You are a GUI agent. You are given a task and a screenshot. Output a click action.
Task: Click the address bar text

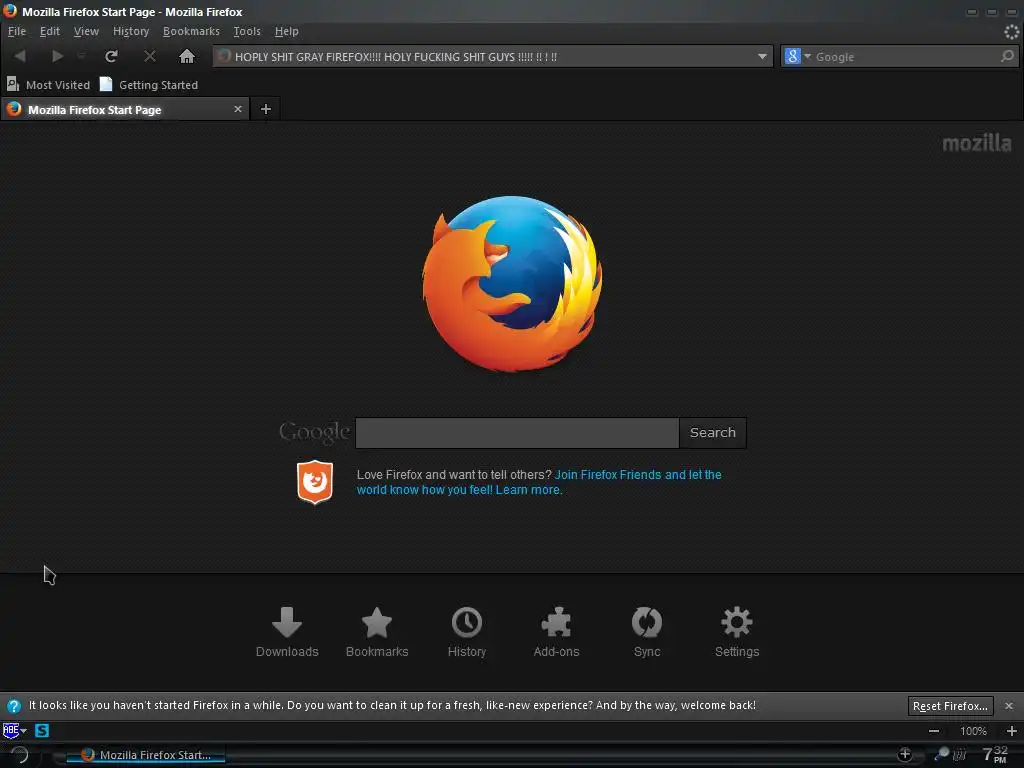tap(396, 57)
